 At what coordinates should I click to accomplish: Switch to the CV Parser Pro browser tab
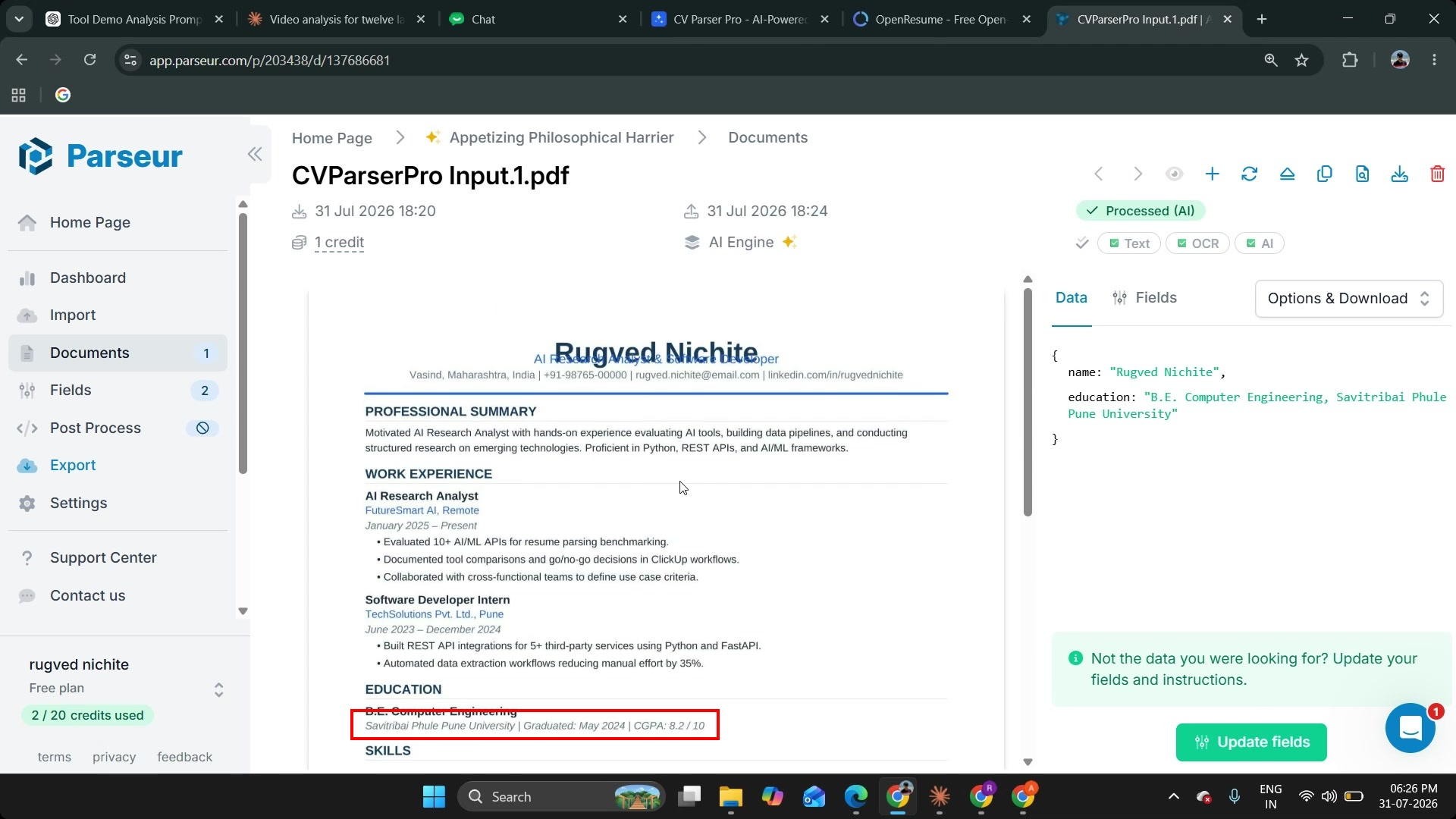(x=741, y=19)
